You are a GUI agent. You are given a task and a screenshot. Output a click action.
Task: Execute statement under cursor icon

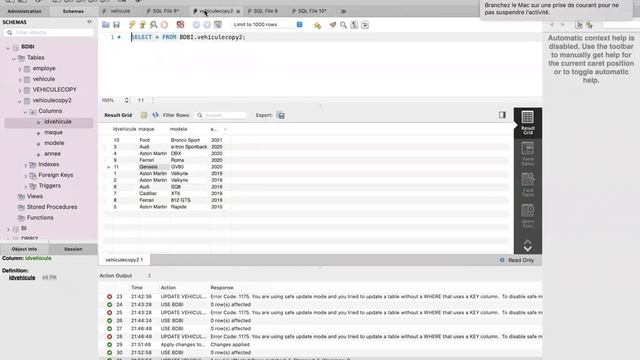142,25
